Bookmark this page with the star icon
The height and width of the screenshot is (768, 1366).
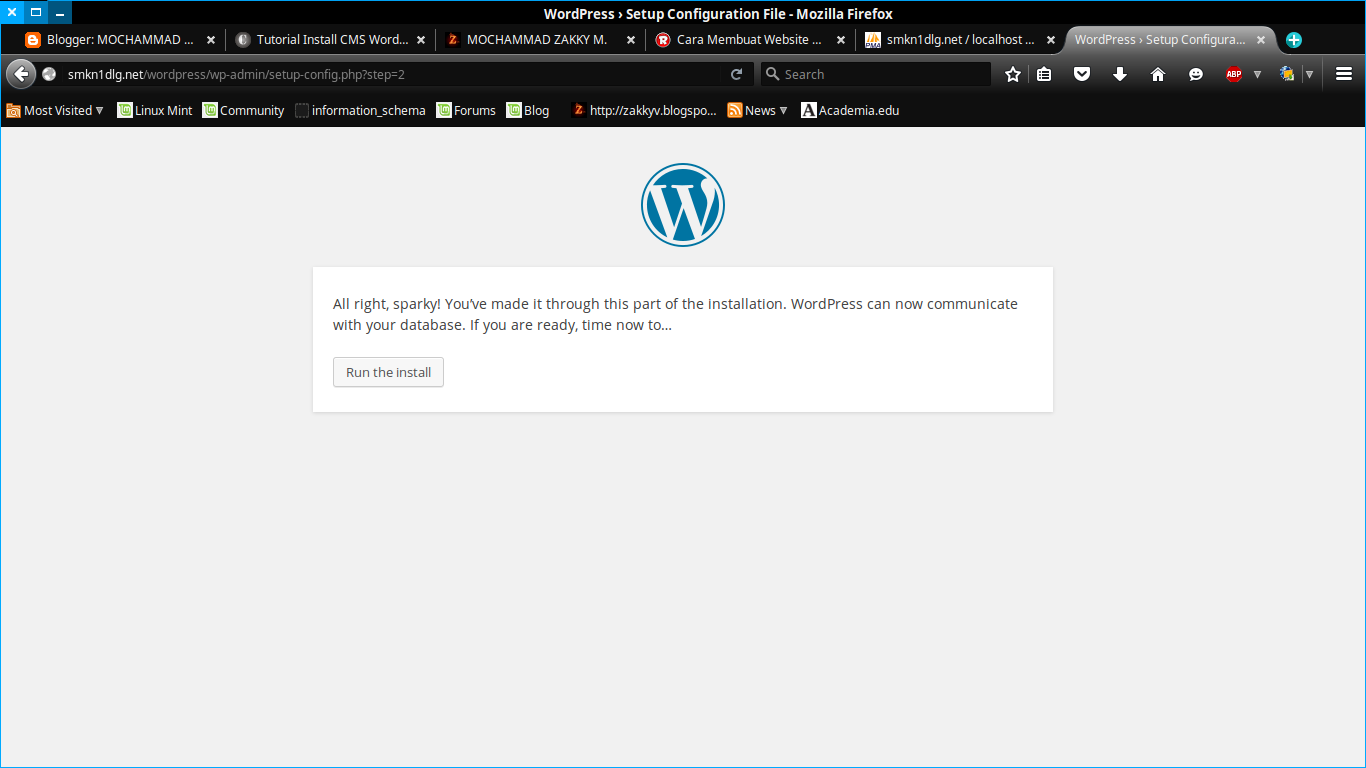pos(1013,74)
